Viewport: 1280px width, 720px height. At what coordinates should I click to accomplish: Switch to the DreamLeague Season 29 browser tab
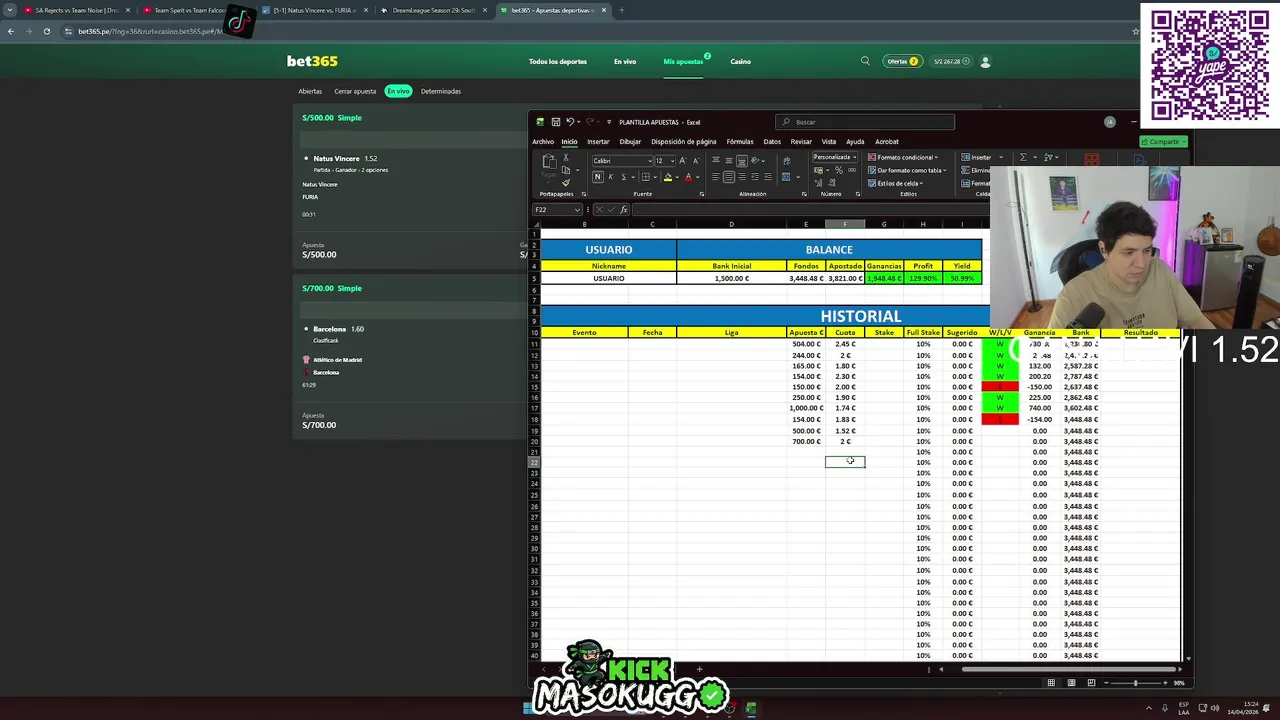(432, 10)
